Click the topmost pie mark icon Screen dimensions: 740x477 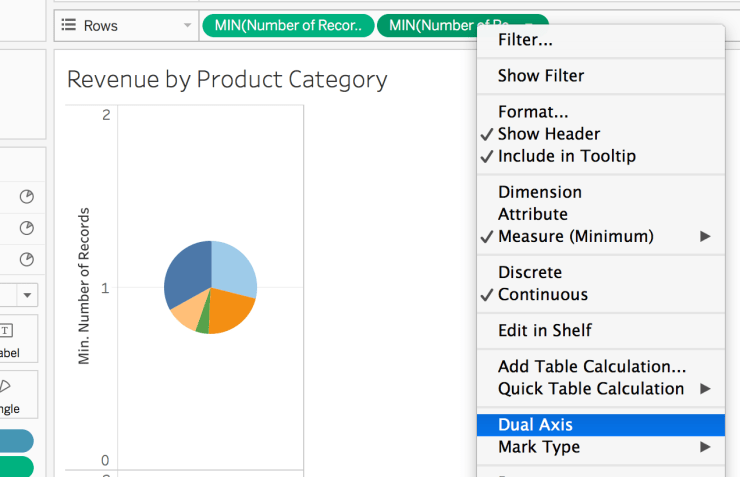[27, 197]
